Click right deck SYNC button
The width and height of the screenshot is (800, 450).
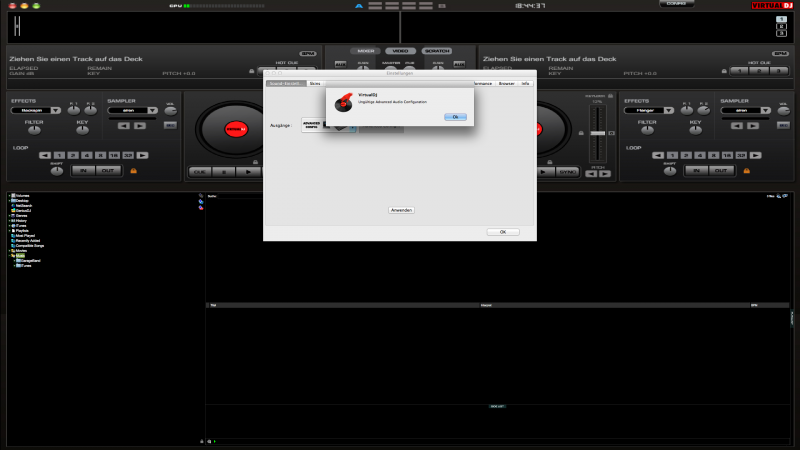[x=567, y=172]
